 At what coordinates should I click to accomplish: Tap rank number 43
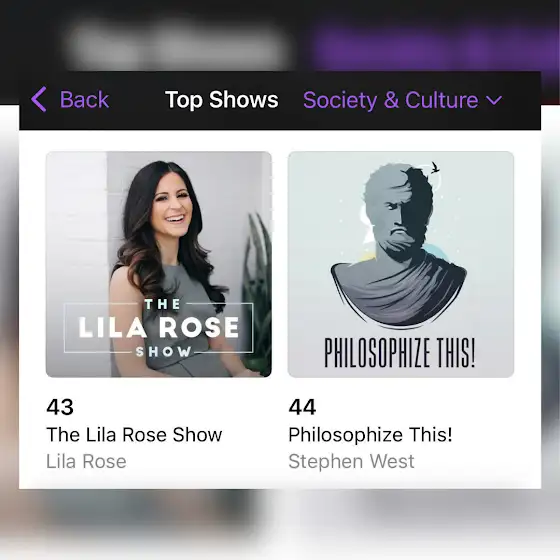[60, 407]
